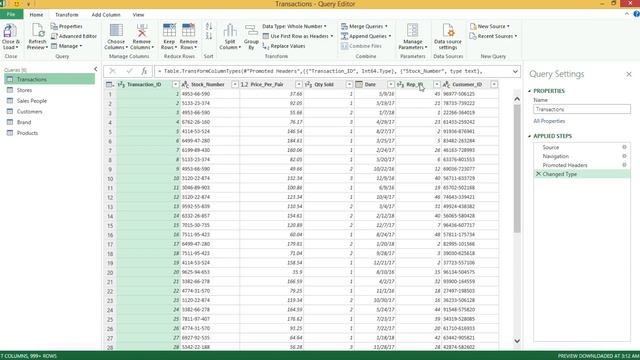Image resolution: width=640 pixels, height=360 pixels.
Task: Switch to the Transform tab
Action: click(67, 15)
